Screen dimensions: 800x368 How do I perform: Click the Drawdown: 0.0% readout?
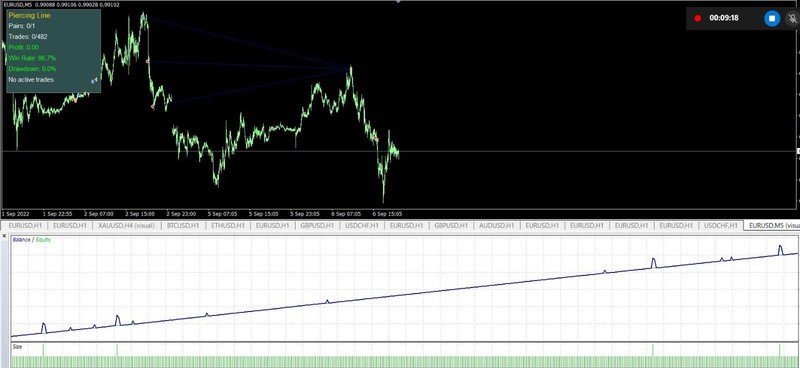tap(32, 68)
